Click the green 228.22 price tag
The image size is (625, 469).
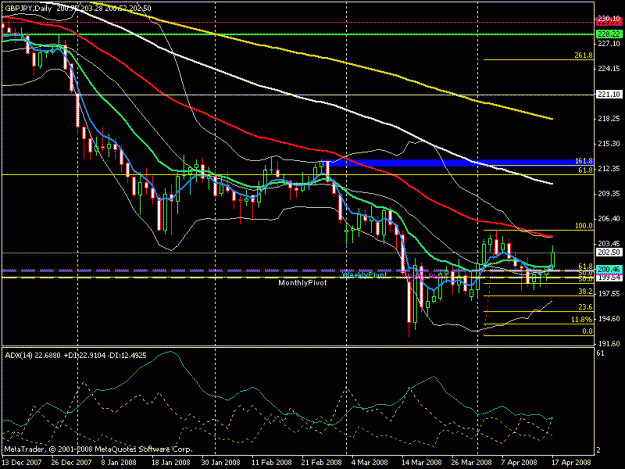pyautogui.click(x=609, y=34)
